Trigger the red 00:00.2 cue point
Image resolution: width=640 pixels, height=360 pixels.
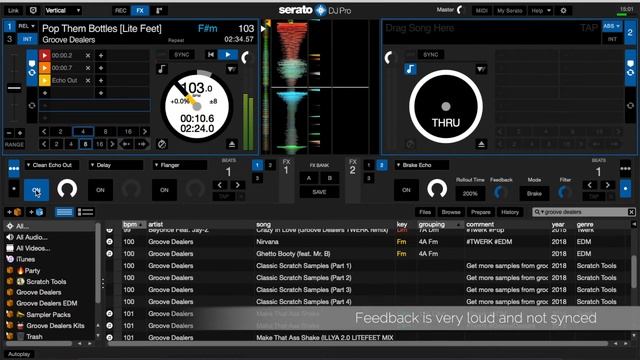(x=44, y=55)
